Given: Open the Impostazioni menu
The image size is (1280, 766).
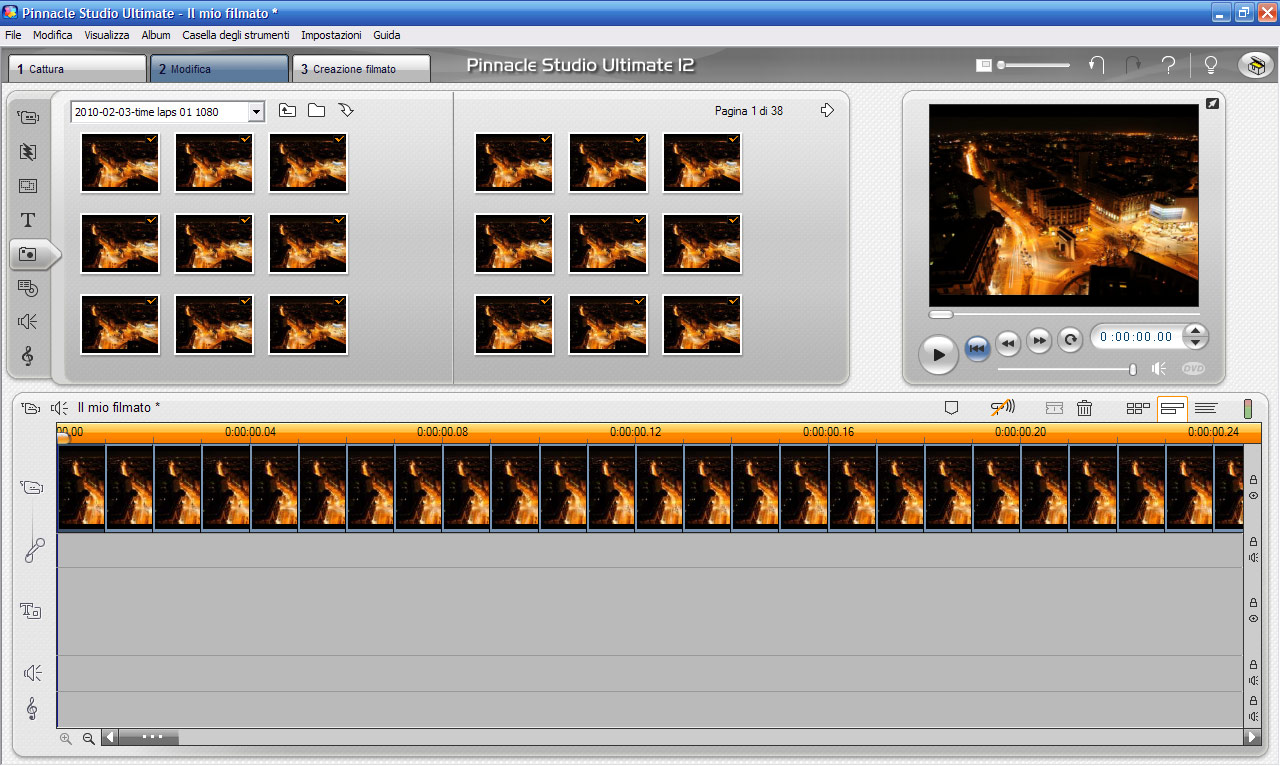Looking at the screenshot, I should click(x=331, y=35).
